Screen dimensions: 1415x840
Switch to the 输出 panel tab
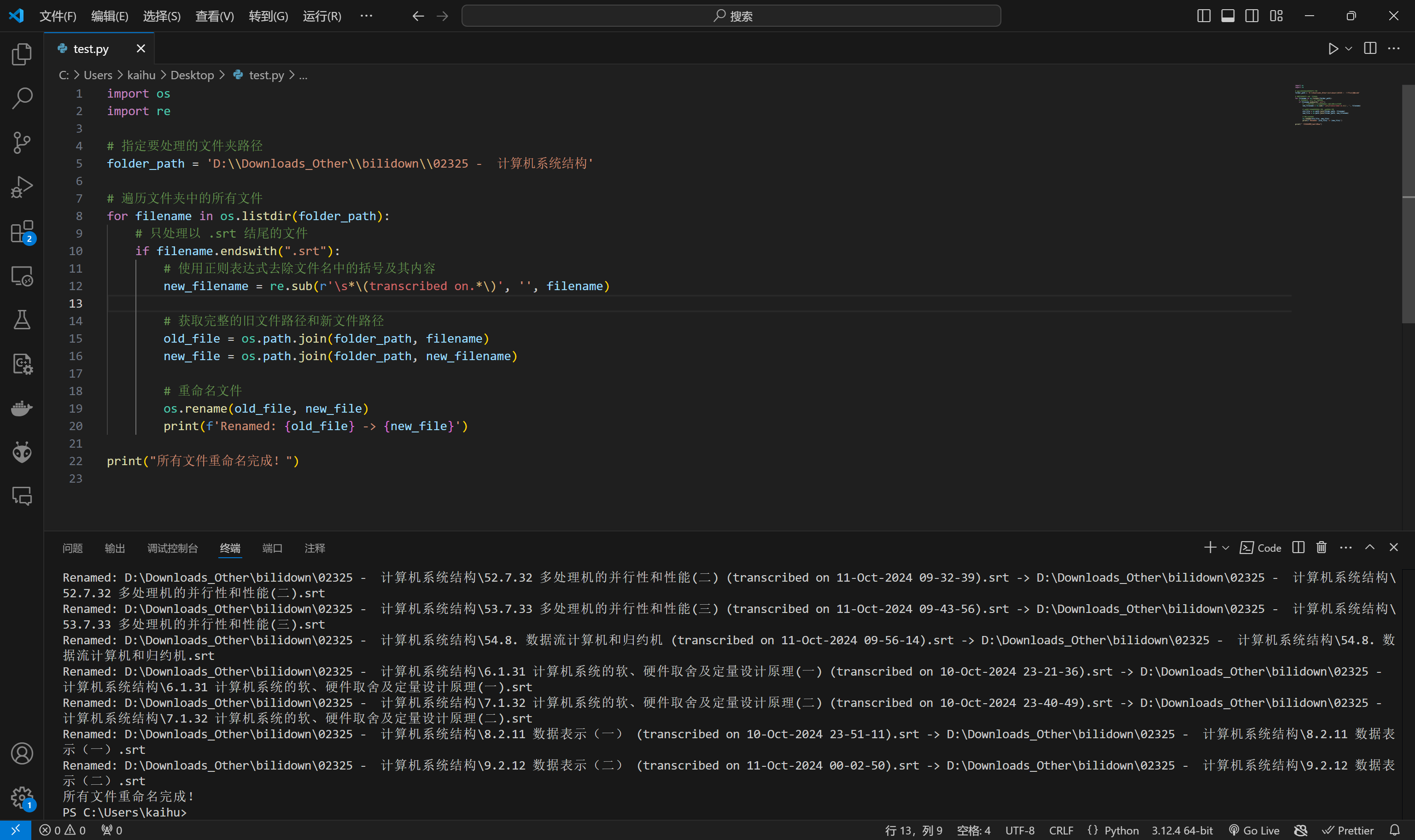[115, 548]
